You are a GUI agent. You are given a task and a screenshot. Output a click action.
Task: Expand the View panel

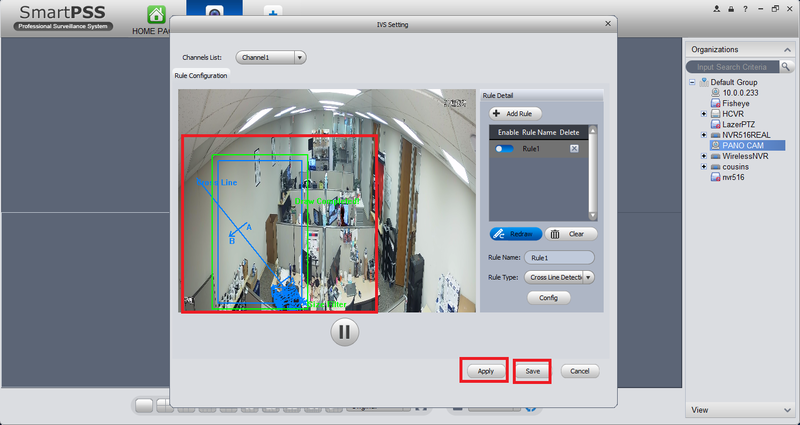click(787, 410)
